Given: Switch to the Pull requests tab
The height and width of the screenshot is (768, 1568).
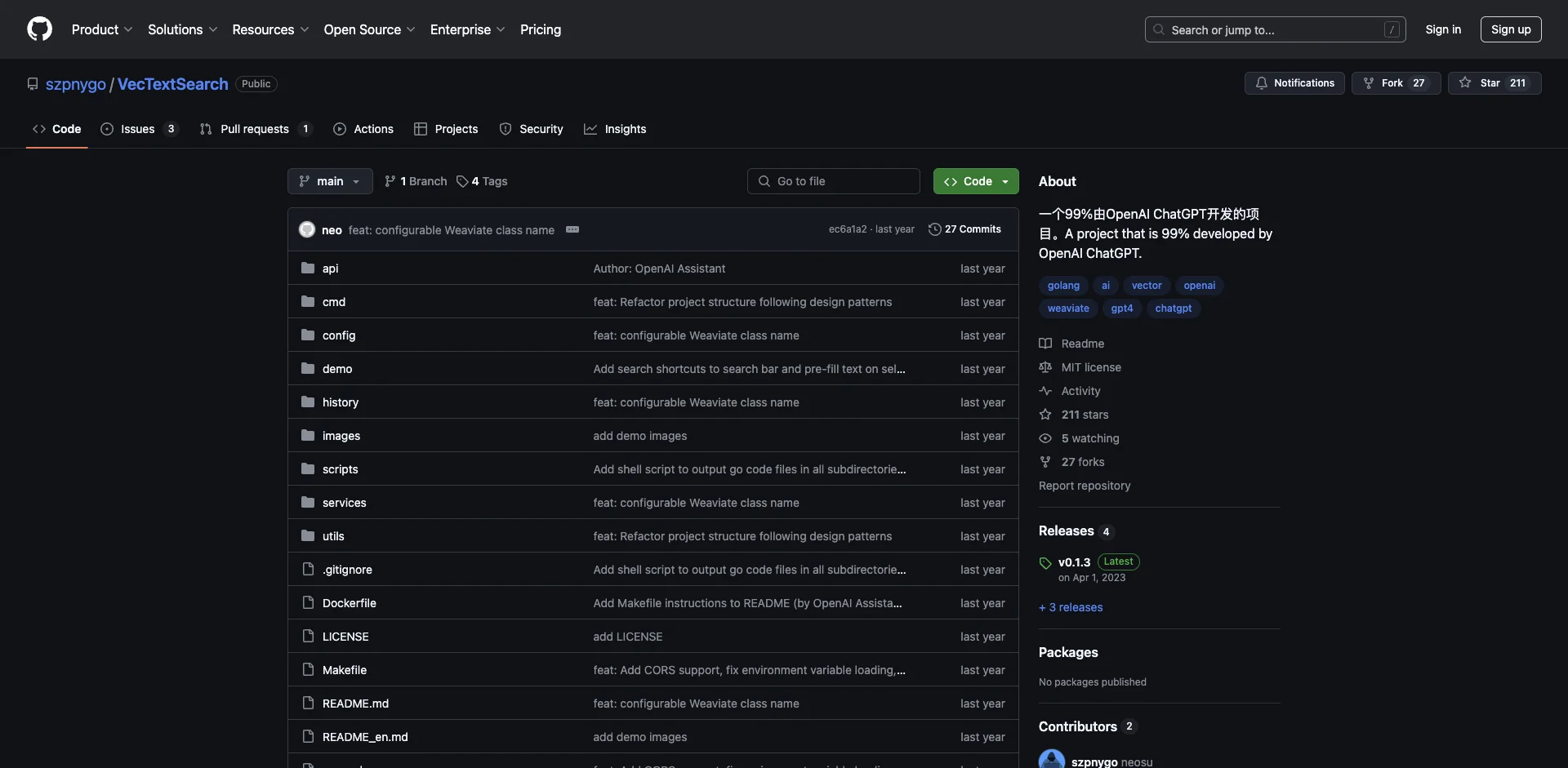Looking at the screenshot, I should click(x=256, y=129).
